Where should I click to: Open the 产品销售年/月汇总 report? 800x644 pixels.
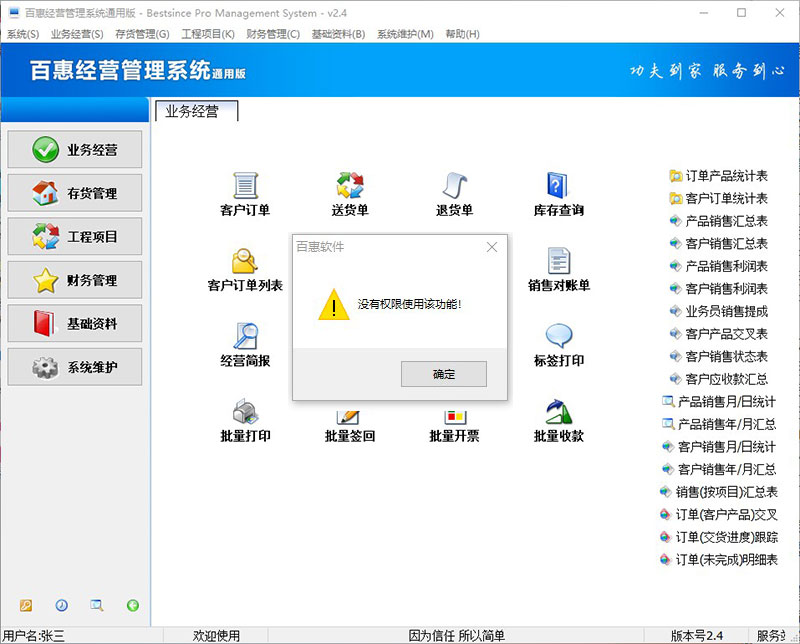718,424
